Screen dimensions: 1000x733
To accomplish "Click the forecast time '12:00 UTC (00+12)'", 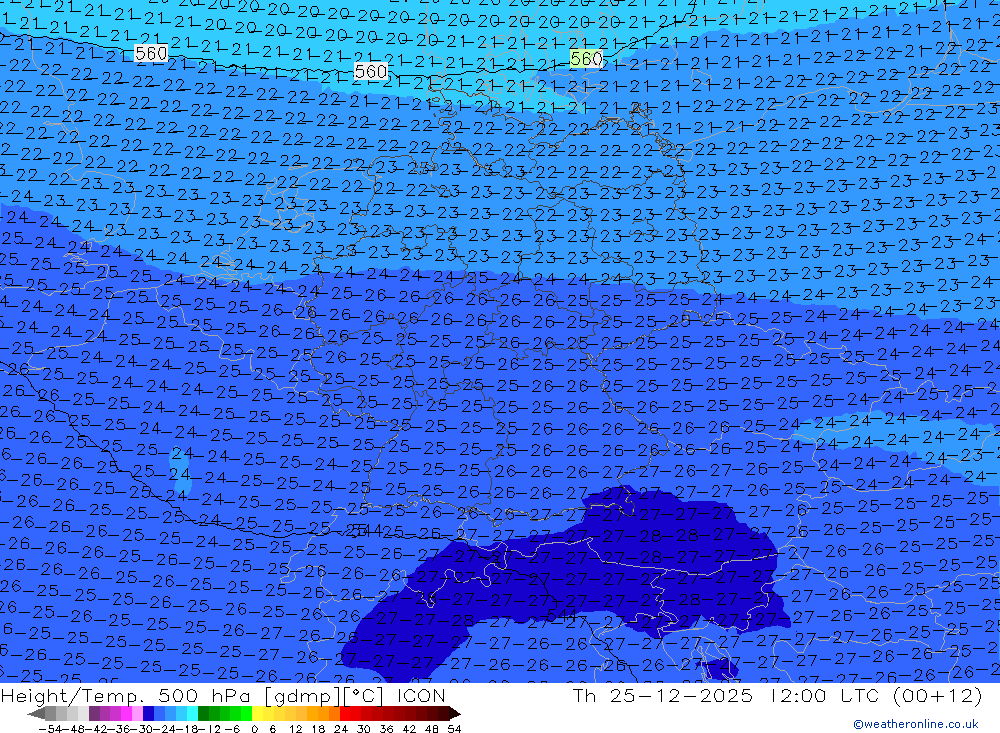I will [x=876, y=695].
